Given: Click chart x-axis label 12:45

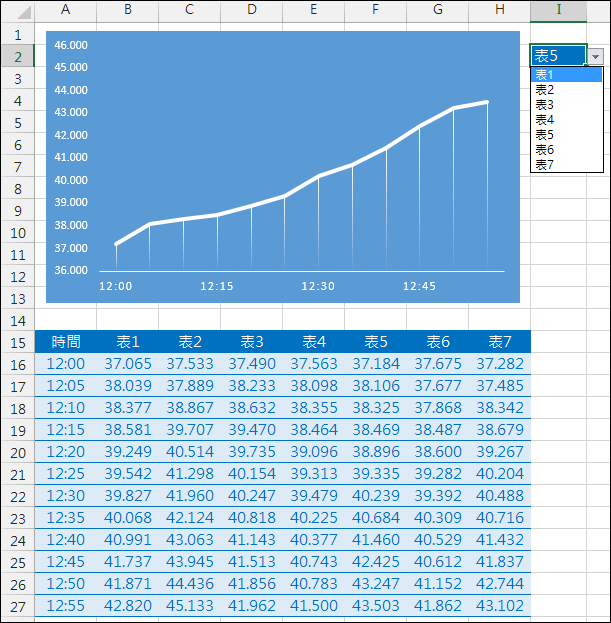Looking at the screenshot, I should point(420,286).
